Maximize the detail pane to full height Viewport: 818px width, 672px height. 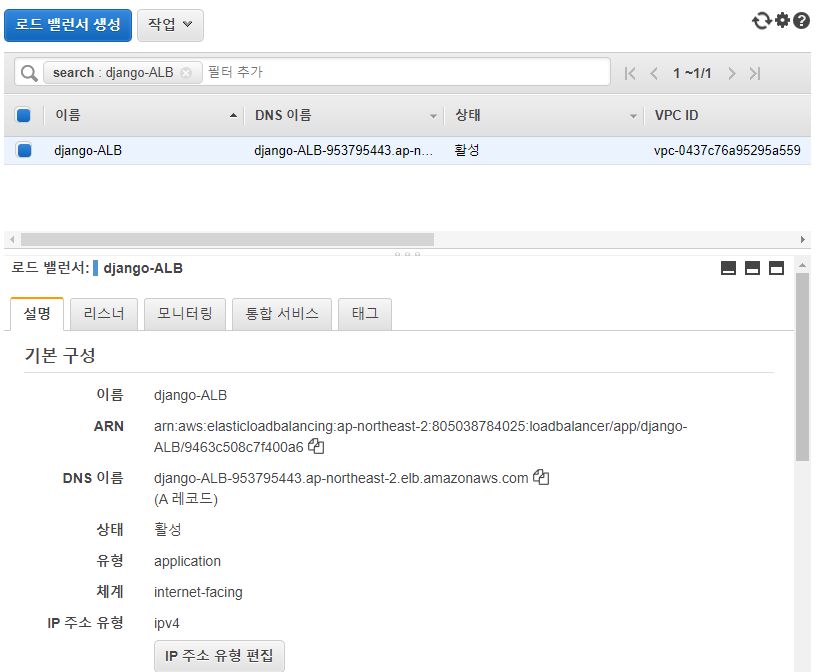click(776, 268)
